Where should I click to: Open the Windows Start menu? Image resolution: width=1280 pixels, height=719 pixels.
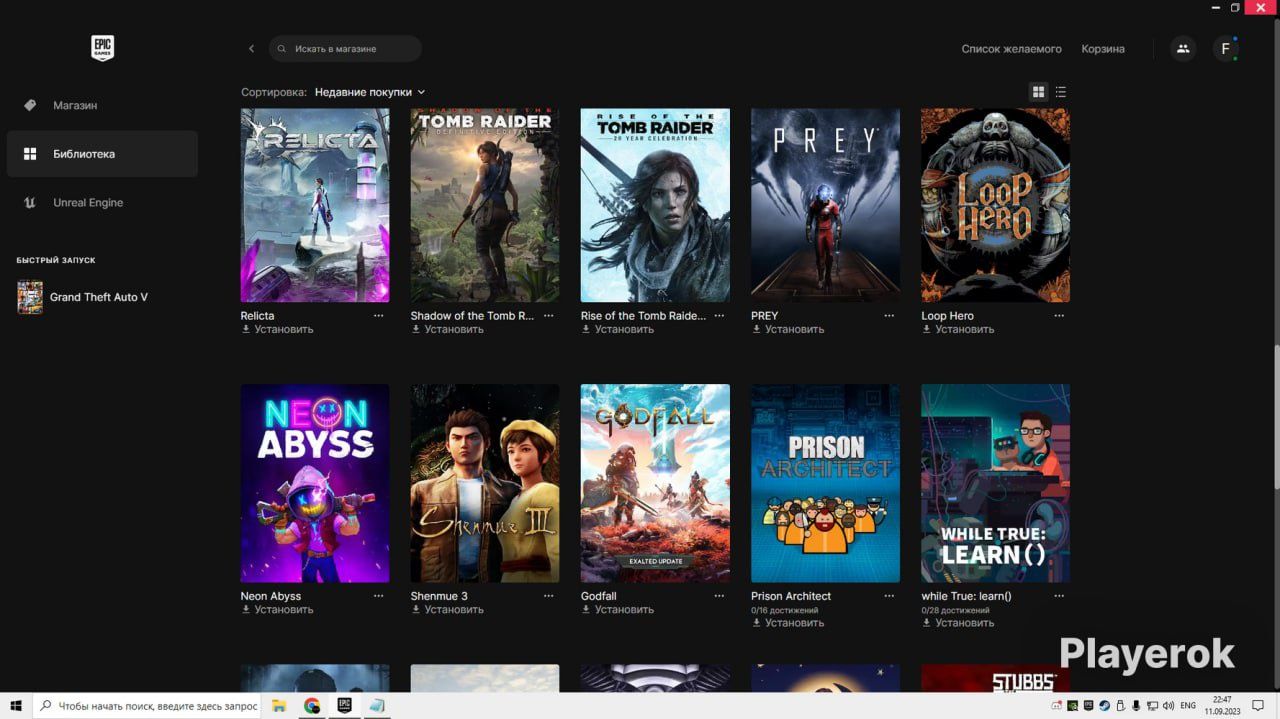tap(16, 705)
